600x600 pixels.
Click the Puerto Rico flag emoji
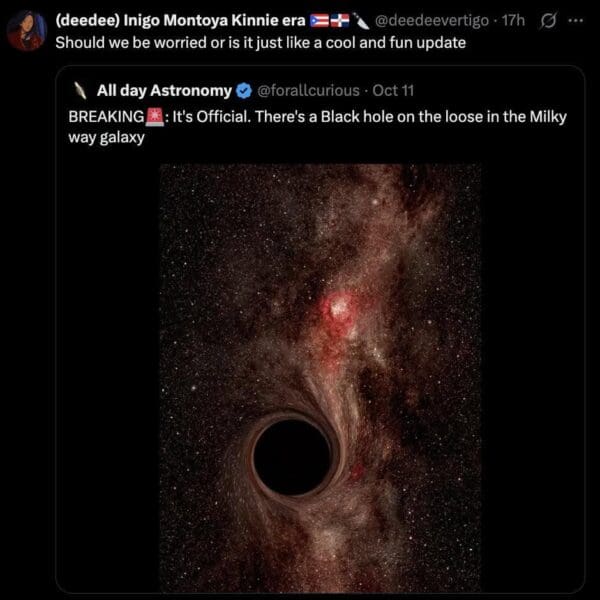click(x=319, y=21)
